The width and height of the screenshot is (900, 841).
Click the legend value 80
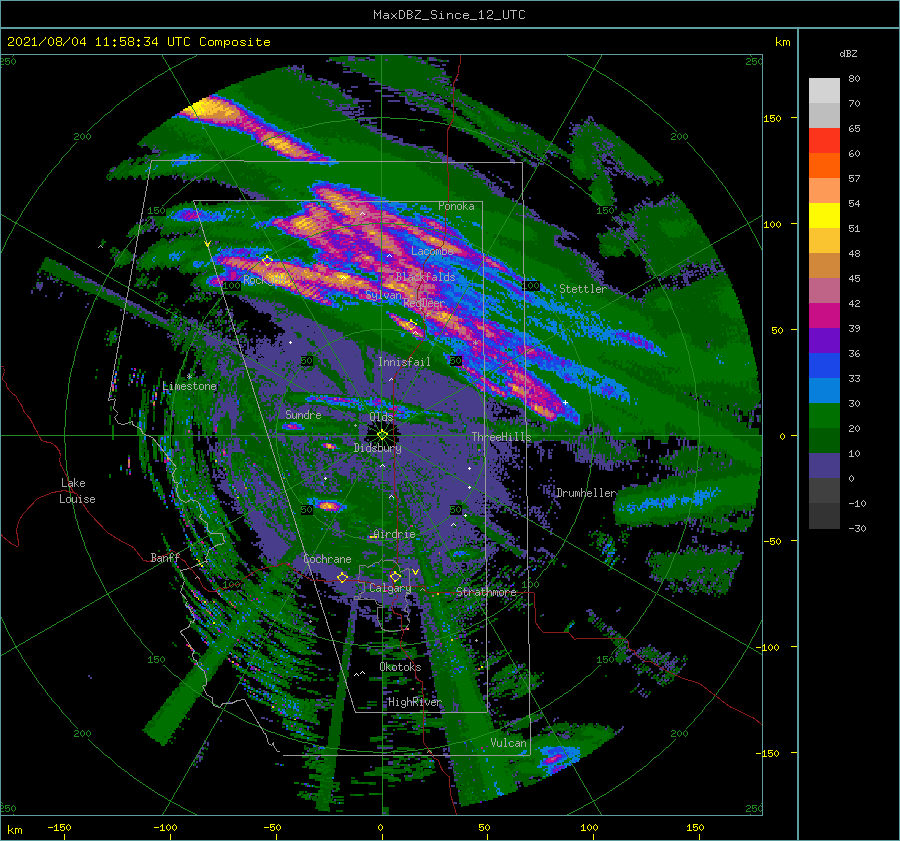point(854,79)
